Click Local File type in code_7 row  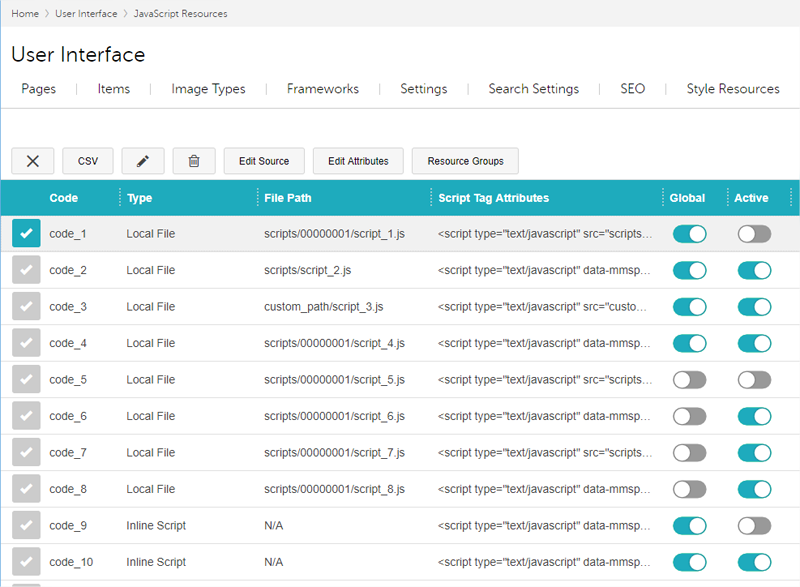151,453
